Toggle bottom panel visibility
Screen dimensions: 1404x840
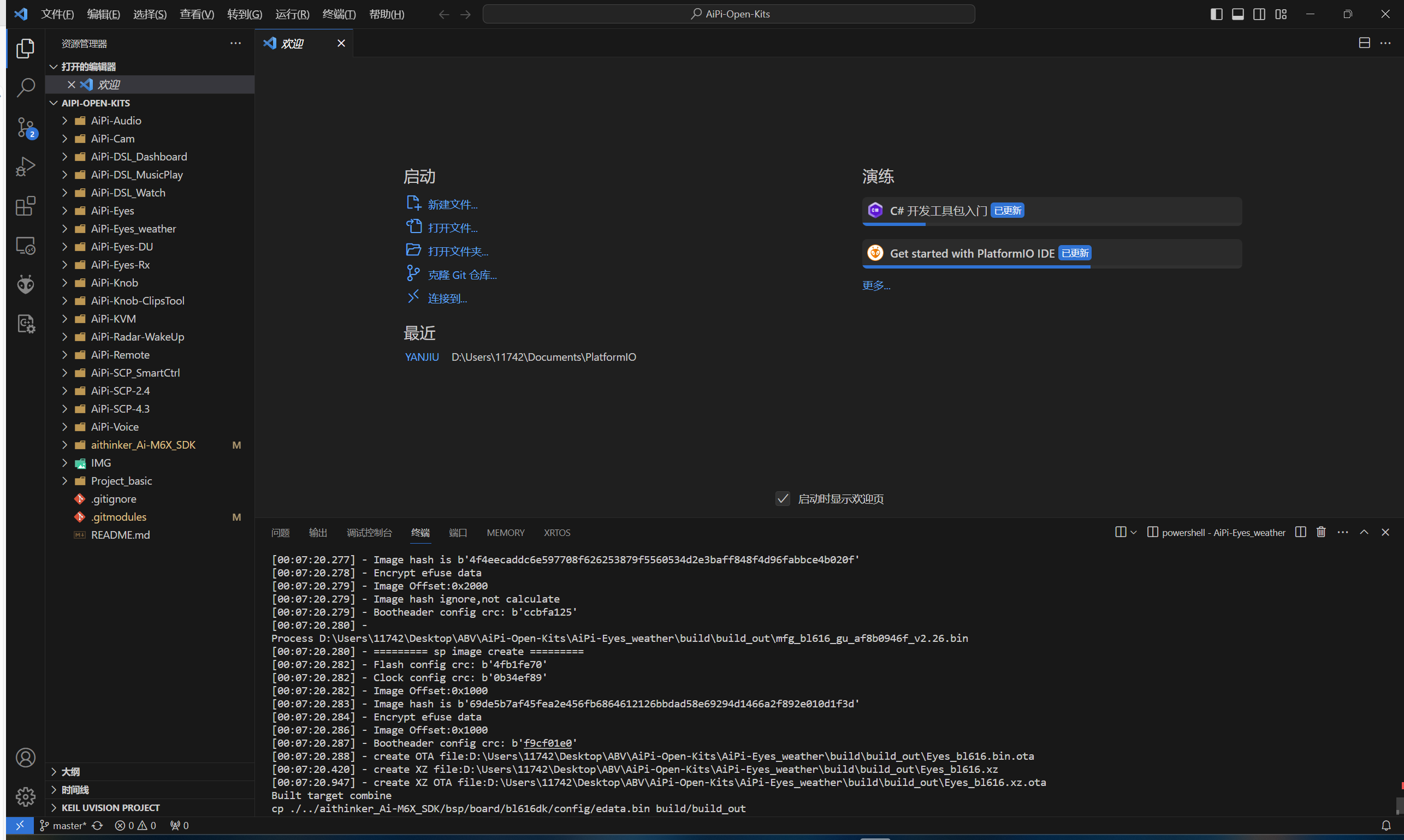(x=1238, y=14)
